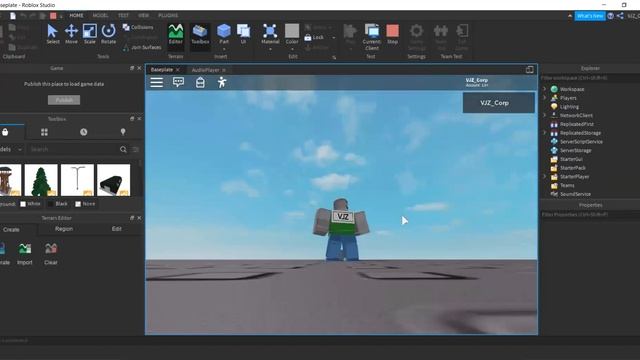The width and height of the screenshot is (640, 360).
Task: Open the Terrain Editor Edit tab
Action: 116,229
